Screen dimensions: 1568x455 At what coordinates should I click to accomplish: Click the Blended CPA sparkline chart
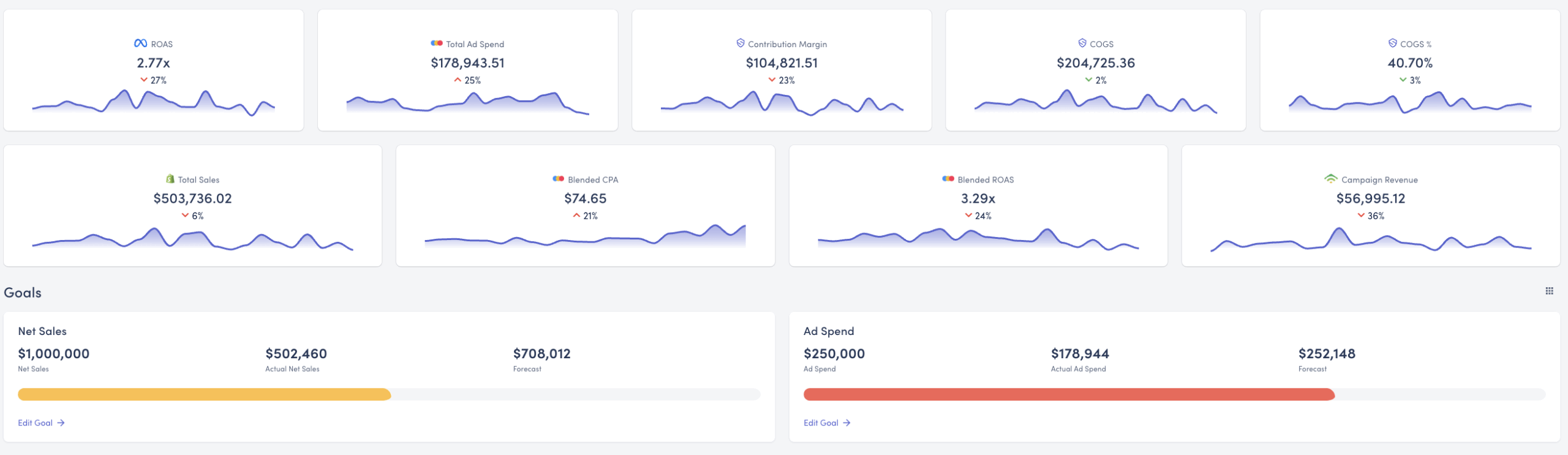coord(585,238)
